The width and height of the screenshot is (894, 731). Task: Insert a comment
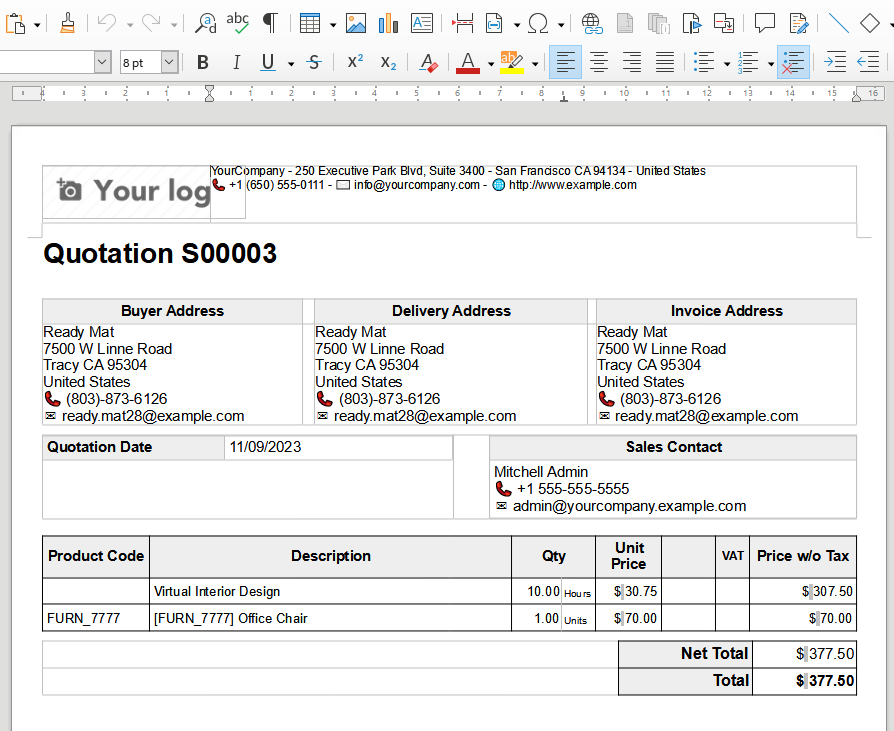click(765, 24)
